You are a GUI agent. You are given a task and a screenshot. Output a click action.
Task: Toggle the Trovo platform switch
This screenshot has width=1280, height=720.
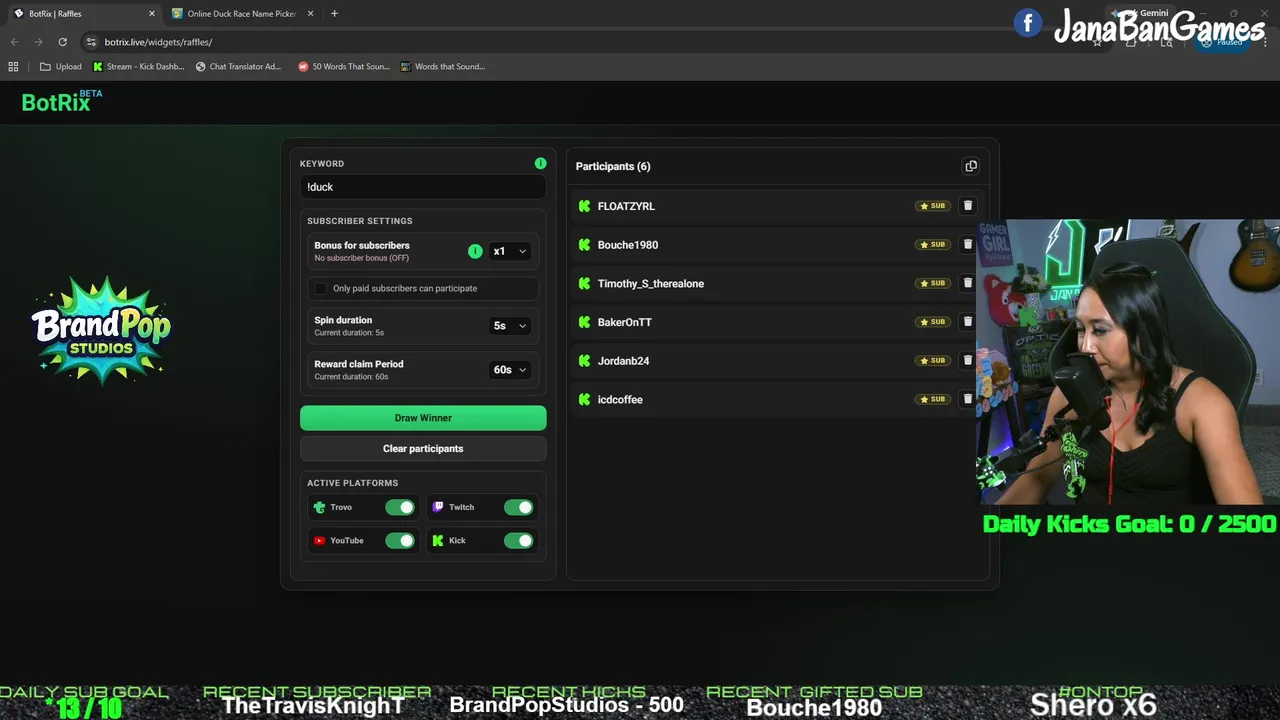pyautogui.click(x=400, y=507)
